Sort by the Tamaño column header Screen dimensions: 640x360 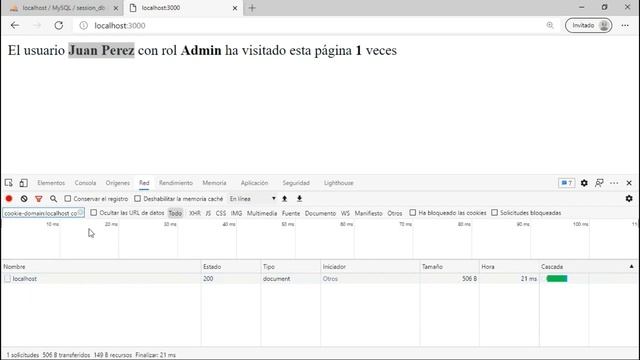[449, 267]
